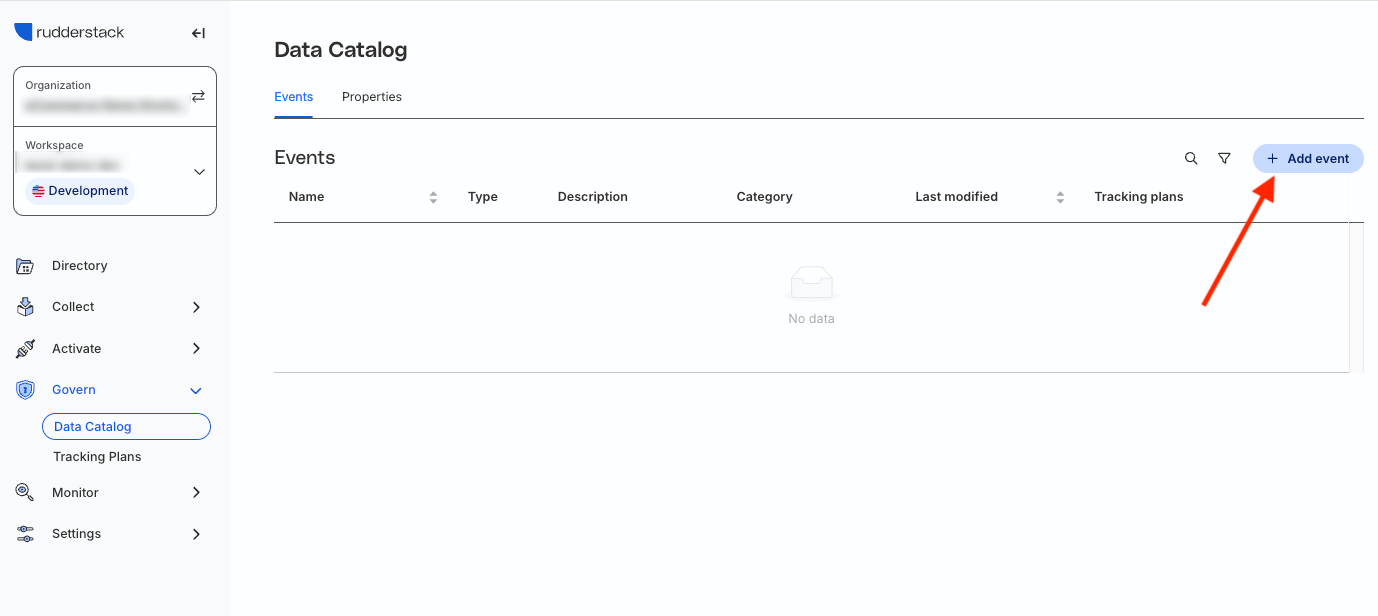
Task: Click the Directory folder icon
Action: point(25,266)
